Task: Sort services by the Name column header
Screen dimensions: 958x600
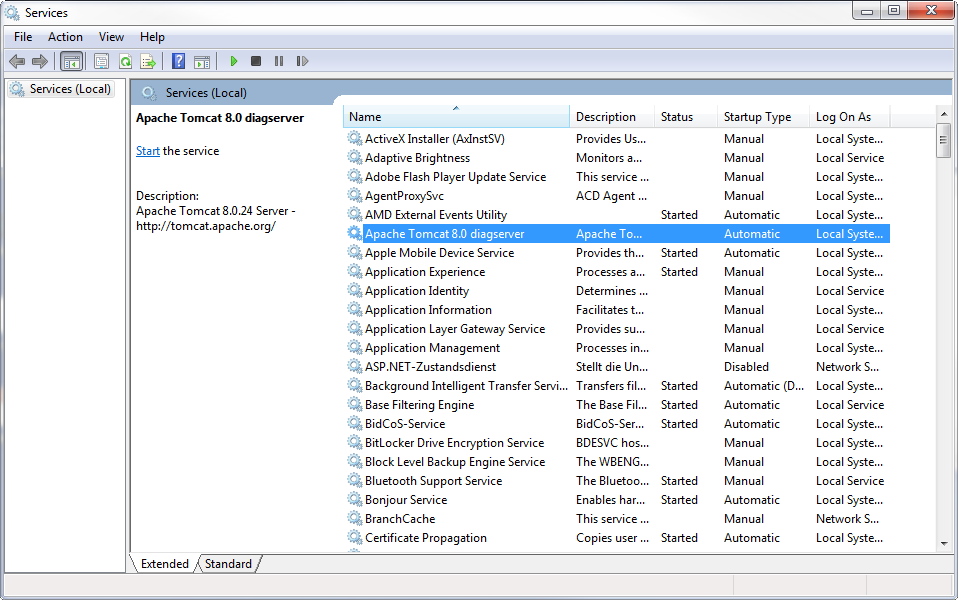Action: click(456, 117)
